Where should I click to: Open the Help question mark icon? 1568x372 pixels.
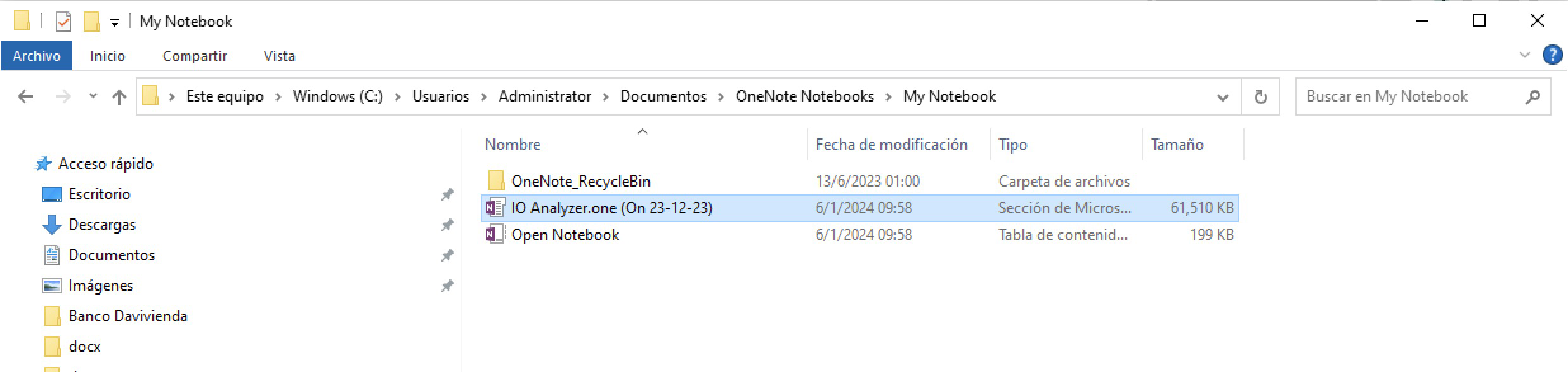coord(1552,55)
